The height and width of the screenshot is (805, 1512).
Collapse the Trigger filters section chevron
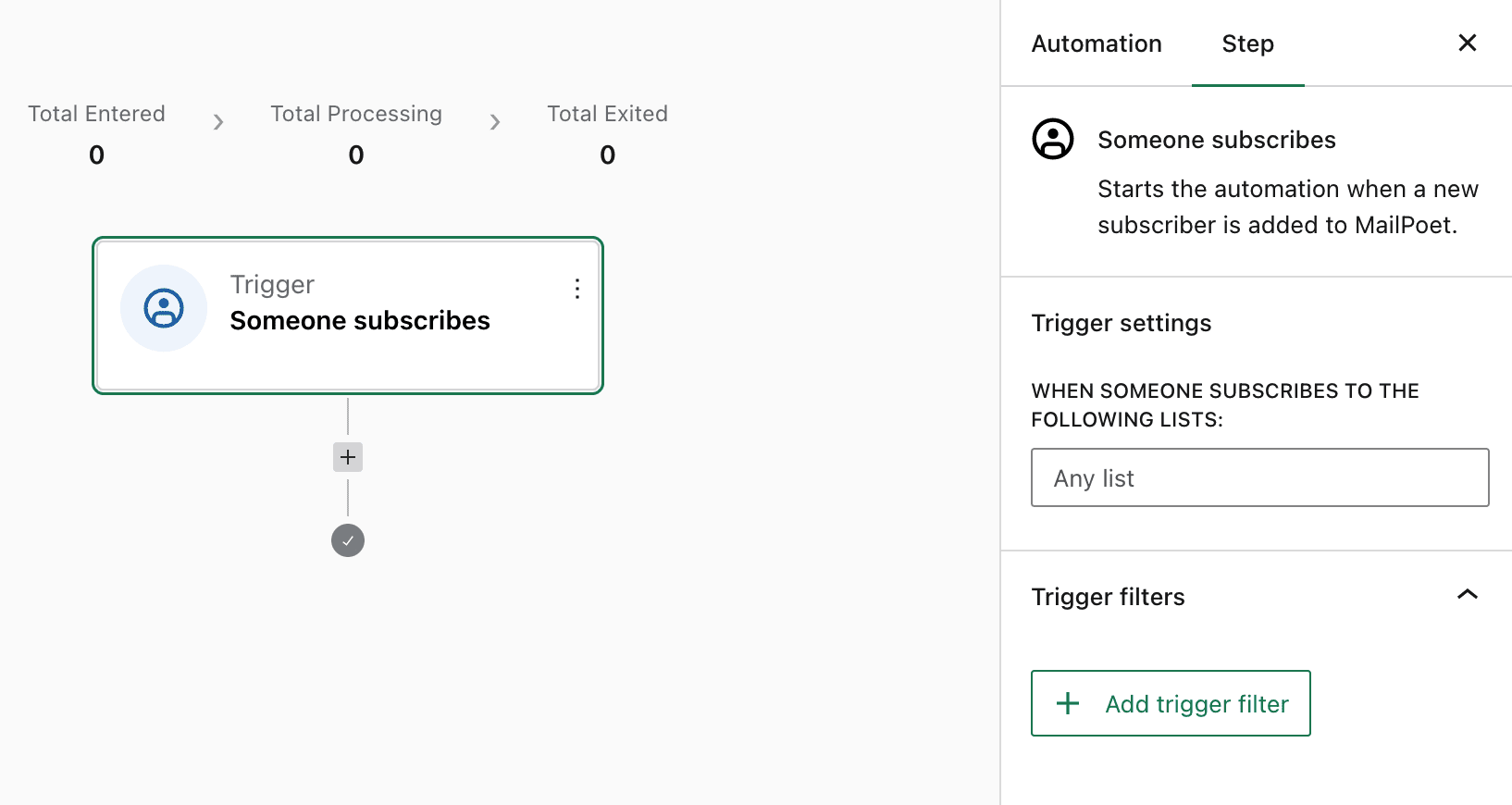(x=1467, y=595)
